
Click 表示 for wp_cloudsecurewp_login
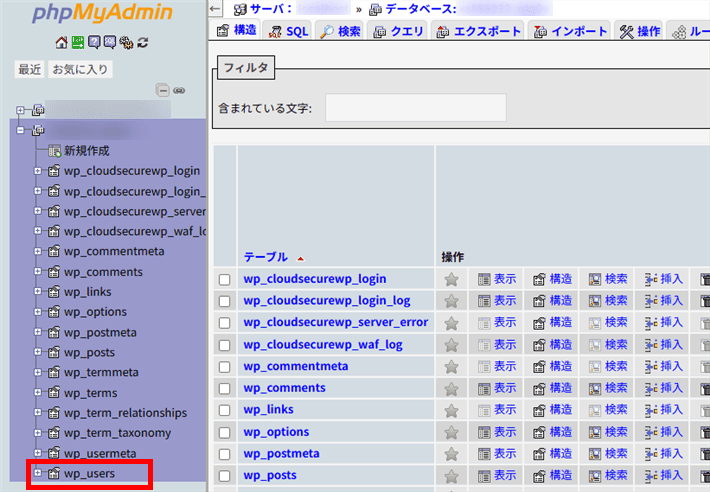[x=497, y=279]
